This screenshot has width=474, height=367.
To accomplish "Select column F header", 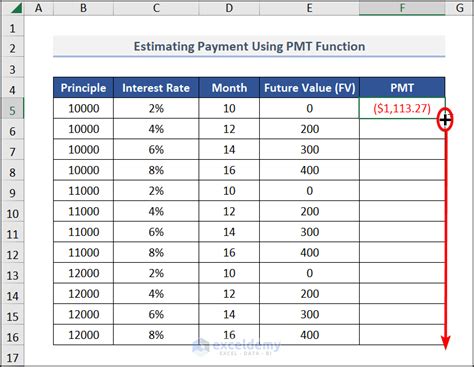I will (402, 8).
